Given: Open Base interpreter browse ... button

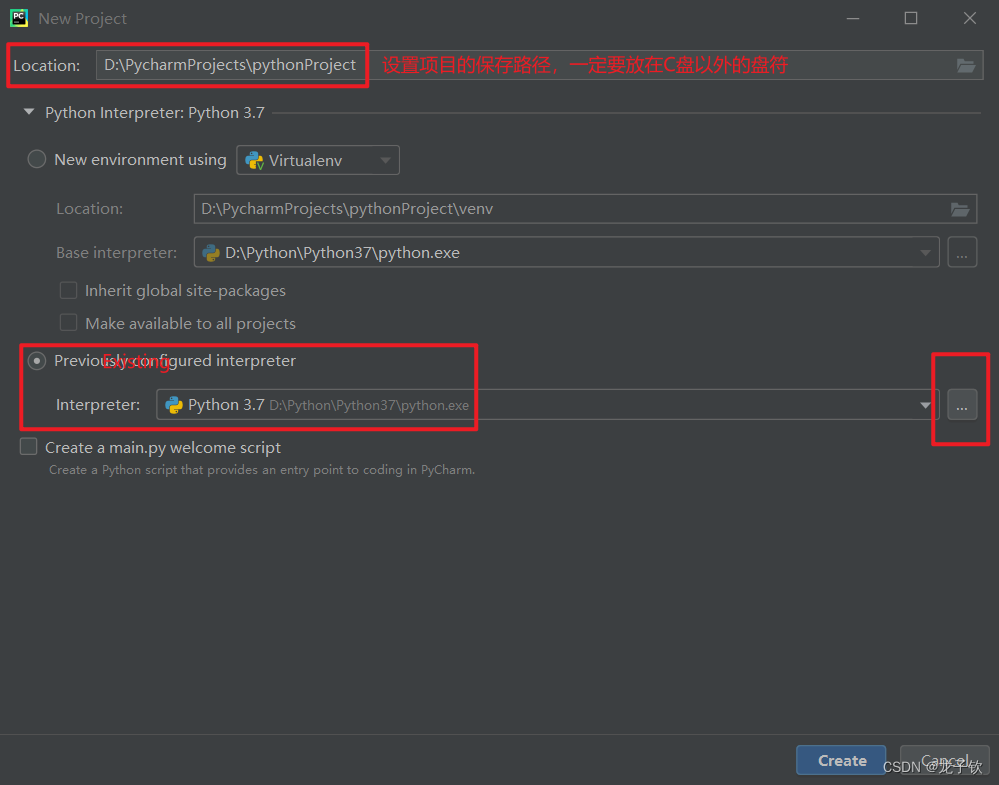Looking at the screenshot, I should point(961,252).
